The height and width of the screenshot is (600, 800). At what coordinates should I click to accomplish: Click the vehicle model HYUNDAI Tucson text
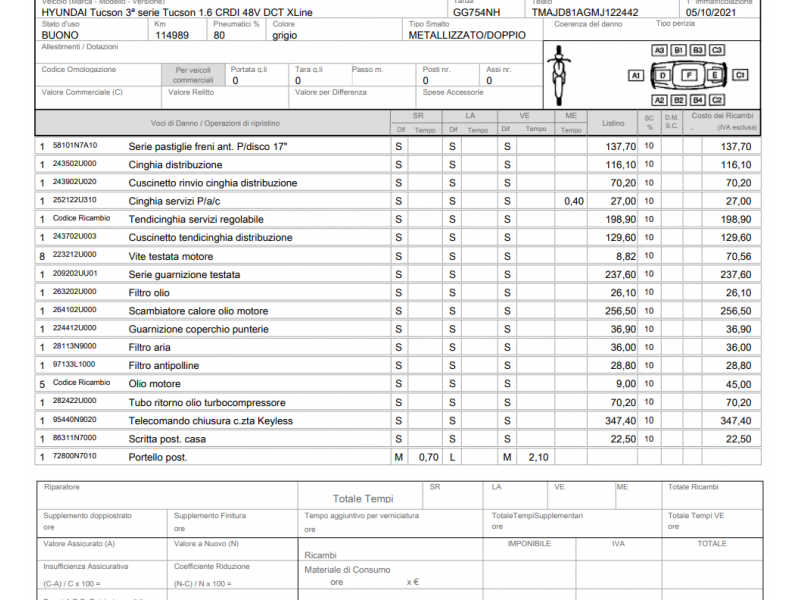click(x=177, y=12)
